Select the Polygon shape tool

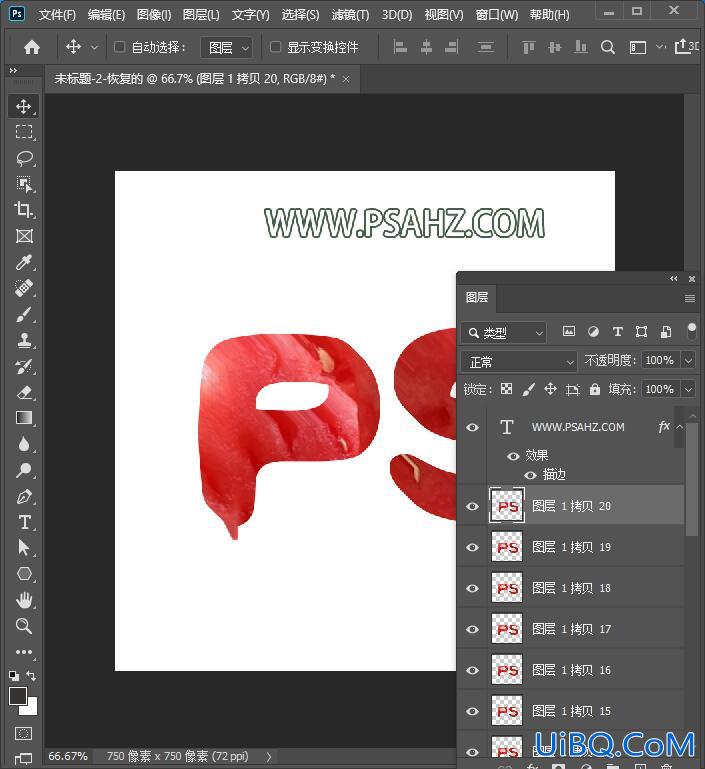click(x=24, y=574)
